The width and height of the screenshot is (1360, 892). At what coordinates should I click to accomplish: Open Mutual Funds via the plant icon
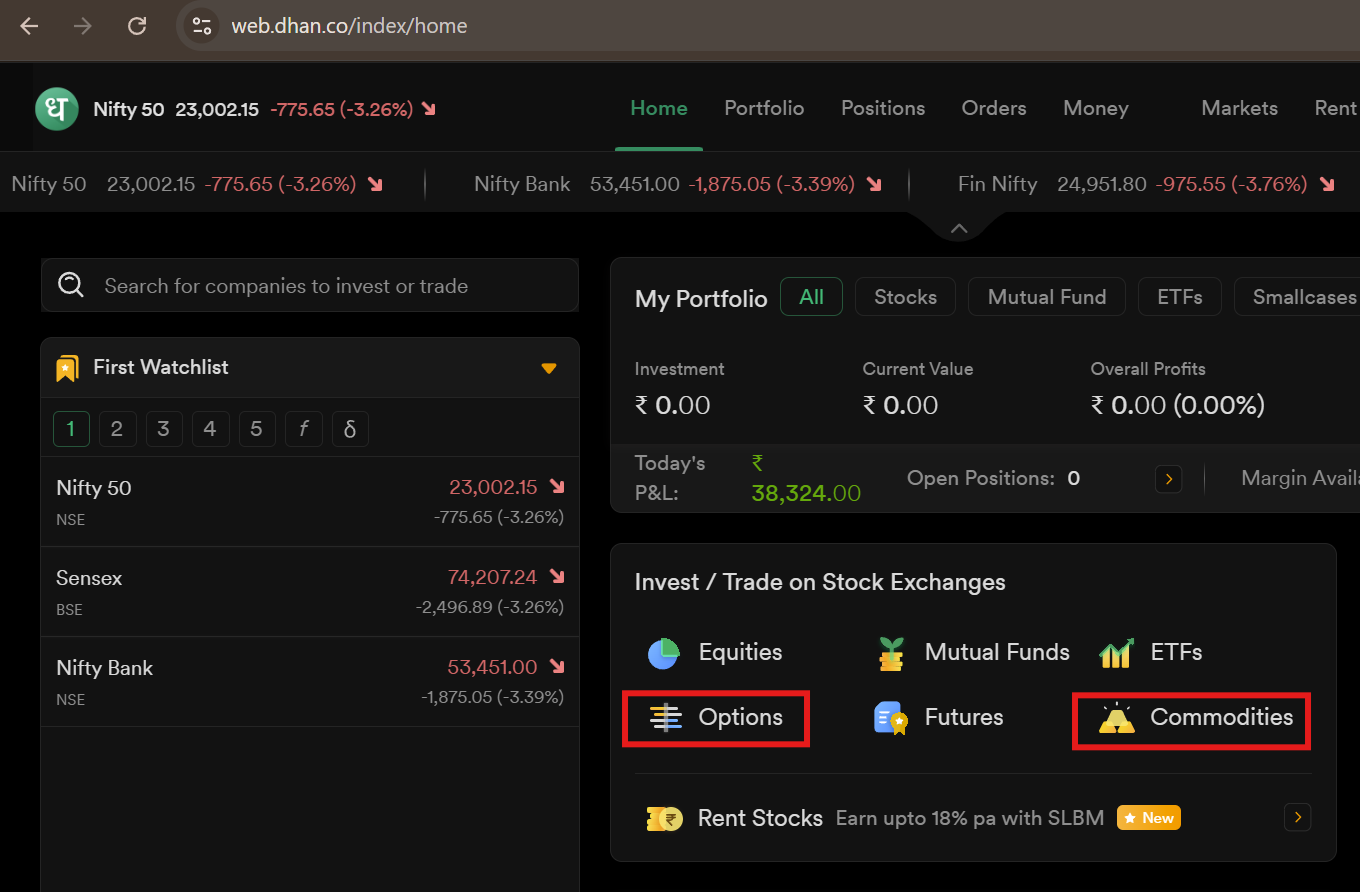pyautogui.click(x=890, y=653)
